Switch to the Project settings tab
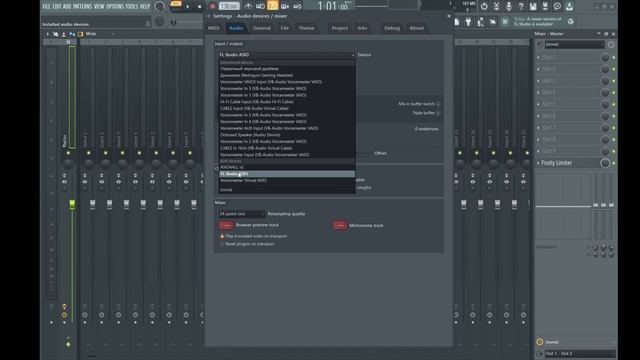 click(x=340, y=28)
